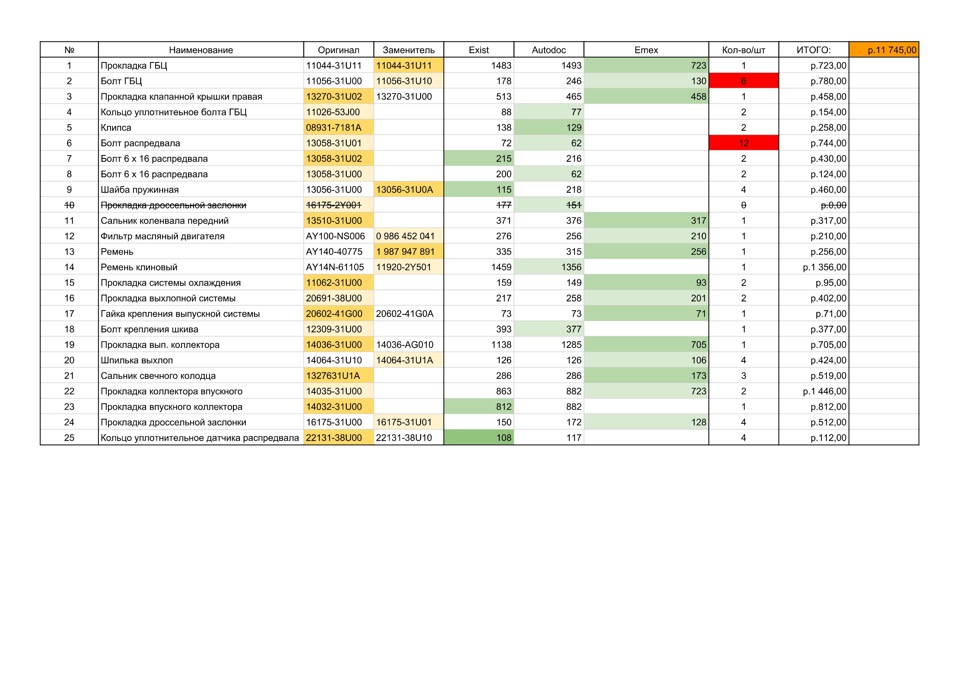
Task: Select replacement number 1 987 947 891
Action: pyautogui.click(x=408, y=252)
